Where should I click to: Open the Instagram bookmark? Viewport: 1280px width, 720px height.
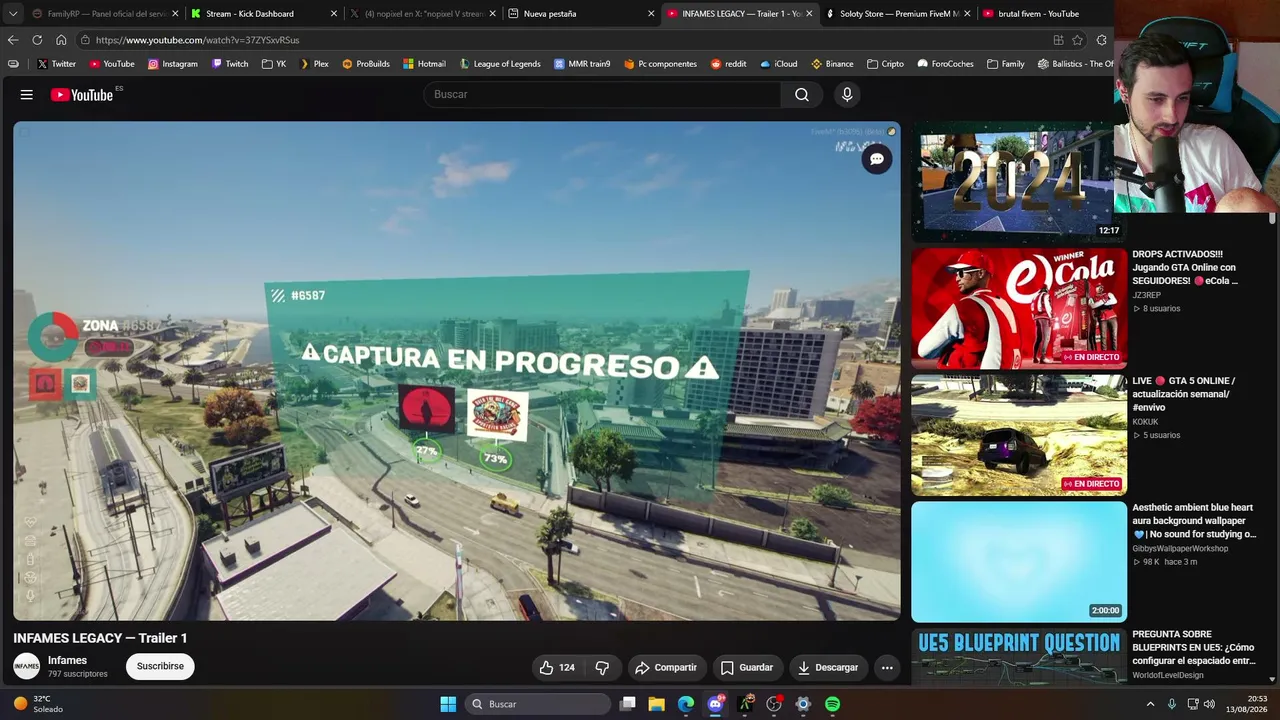[172, 64]
